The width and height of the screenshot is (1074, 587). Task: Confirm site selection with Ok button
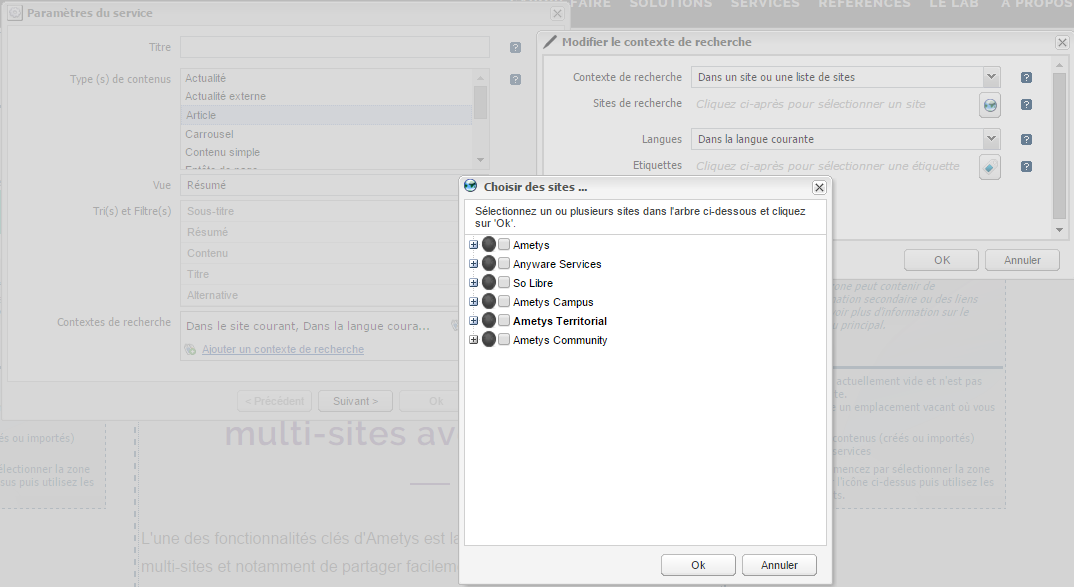[698, 565]
